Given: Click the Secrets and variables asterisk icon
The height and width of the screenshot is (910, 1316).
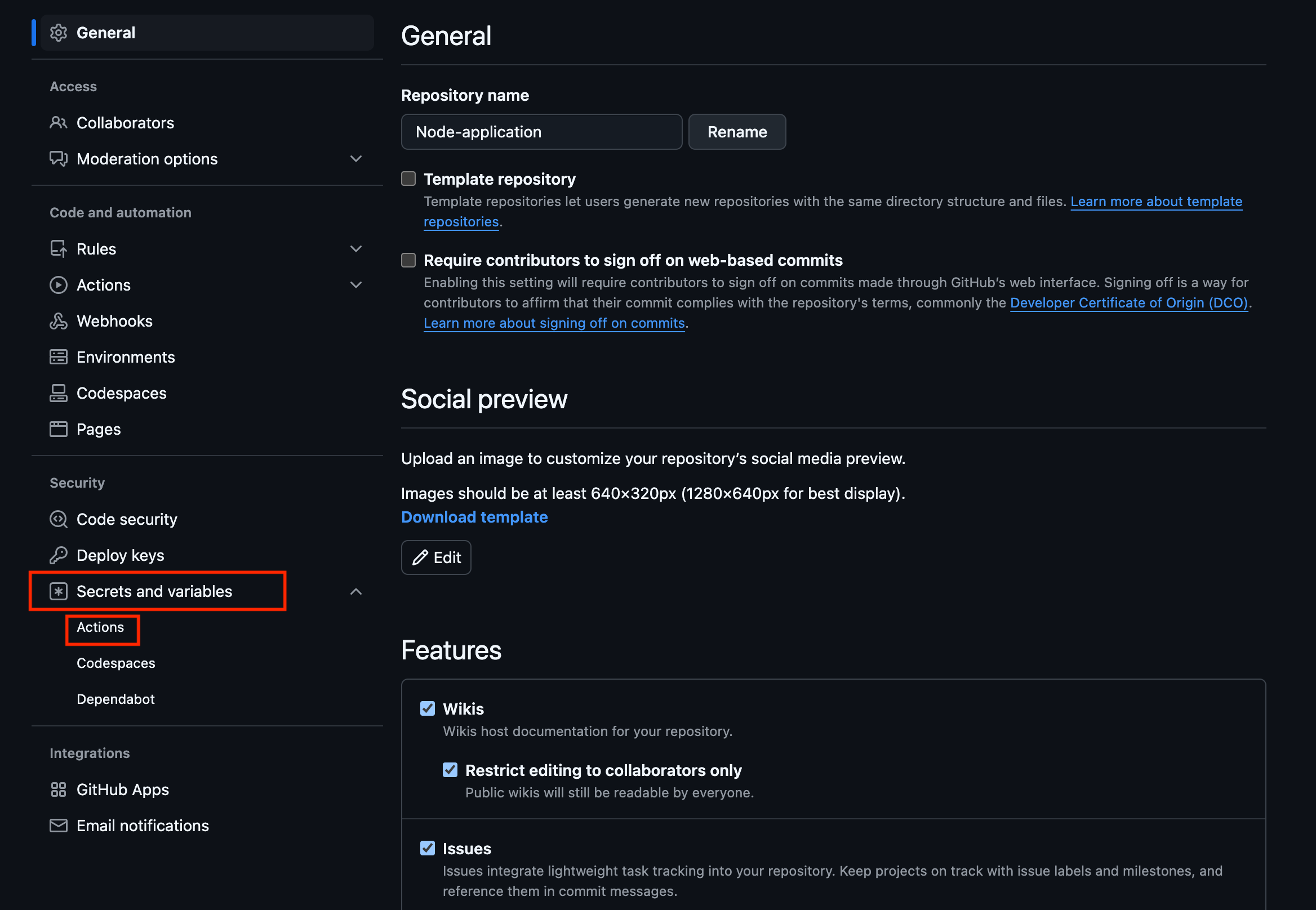Looking at the screenshot, I should tap(58, 591).
